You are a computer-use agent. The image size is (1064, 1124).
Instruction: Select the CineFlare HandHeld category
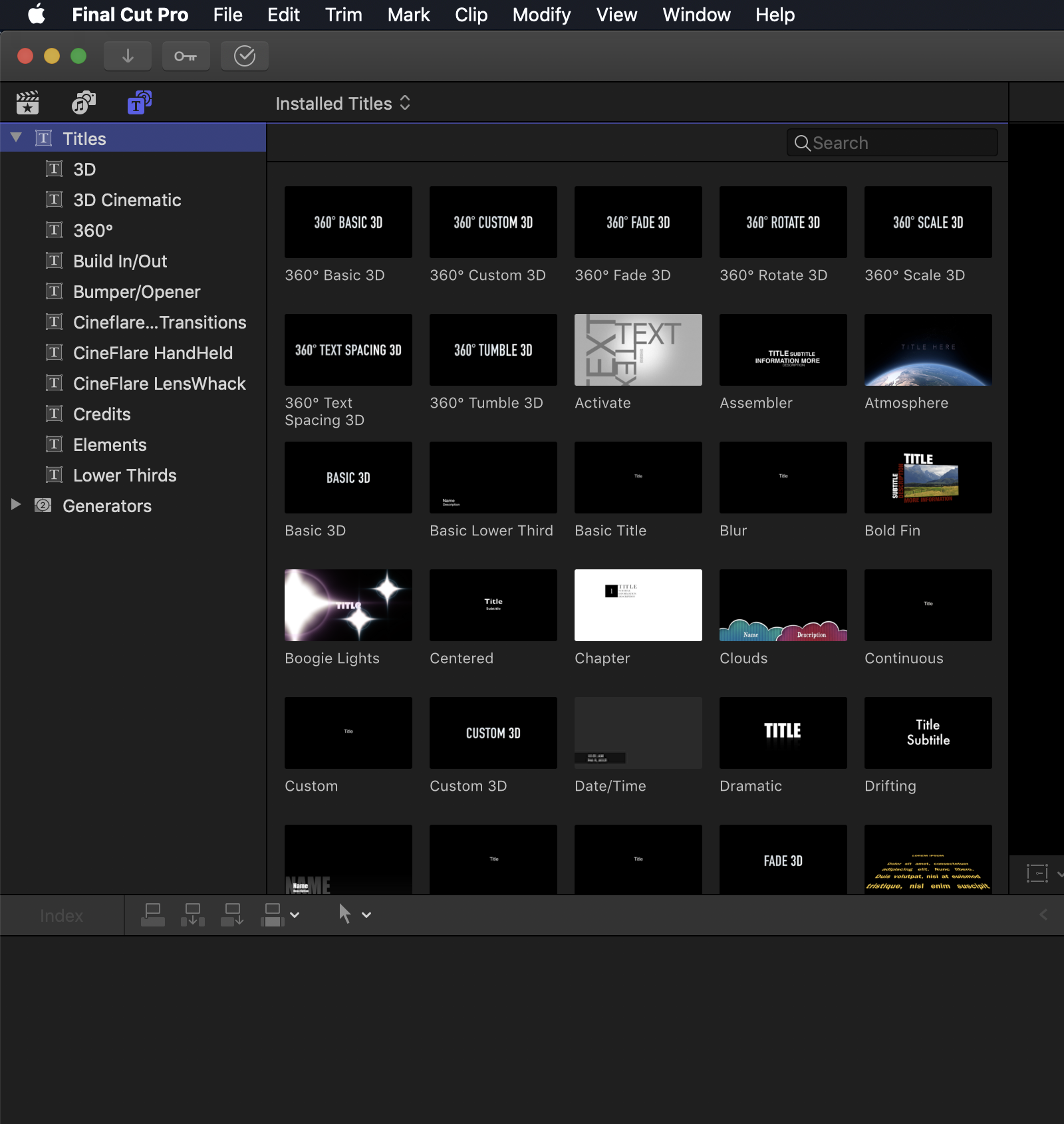click(x=133, y=352)
